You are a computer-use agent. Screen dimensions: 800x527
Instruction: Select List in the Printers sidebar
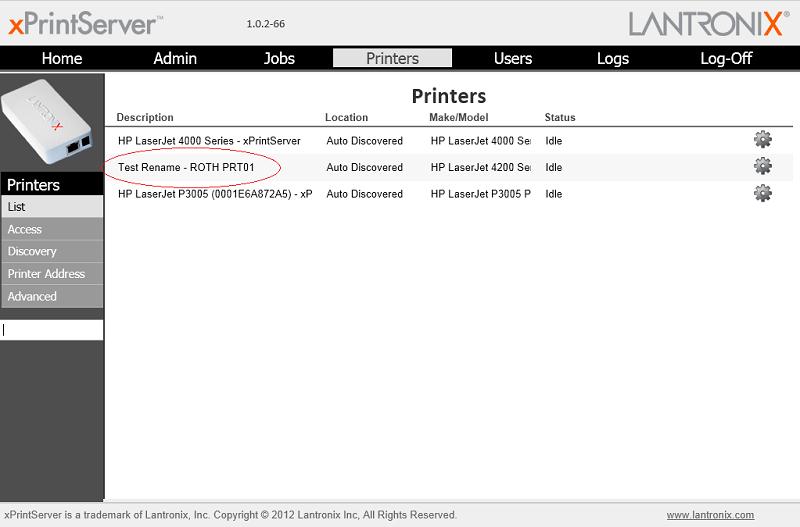coord(52,207)
